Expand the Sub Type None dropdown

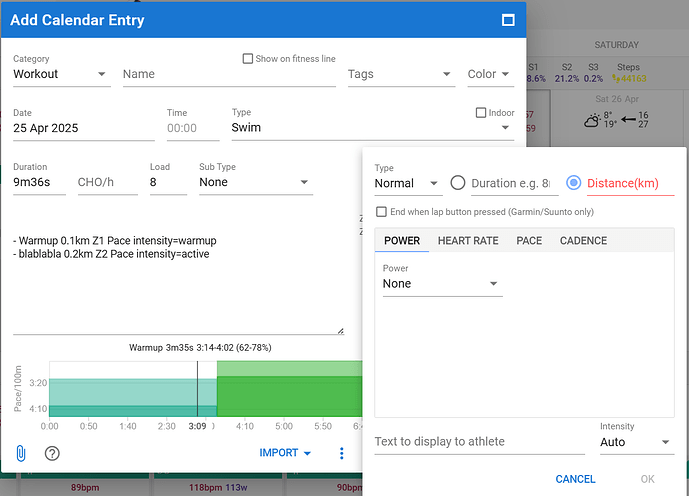(x=256, y=182)
